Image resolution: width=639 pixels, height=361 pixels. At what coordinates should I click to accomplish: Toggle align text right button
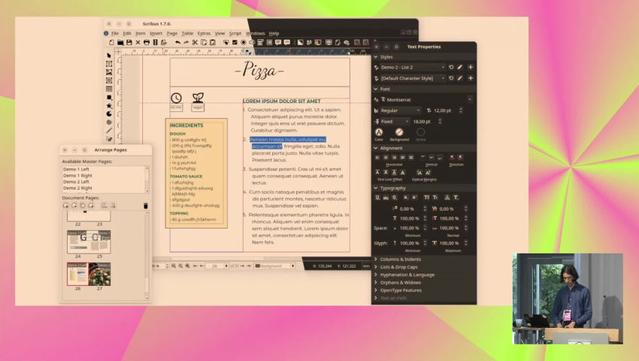394,157
